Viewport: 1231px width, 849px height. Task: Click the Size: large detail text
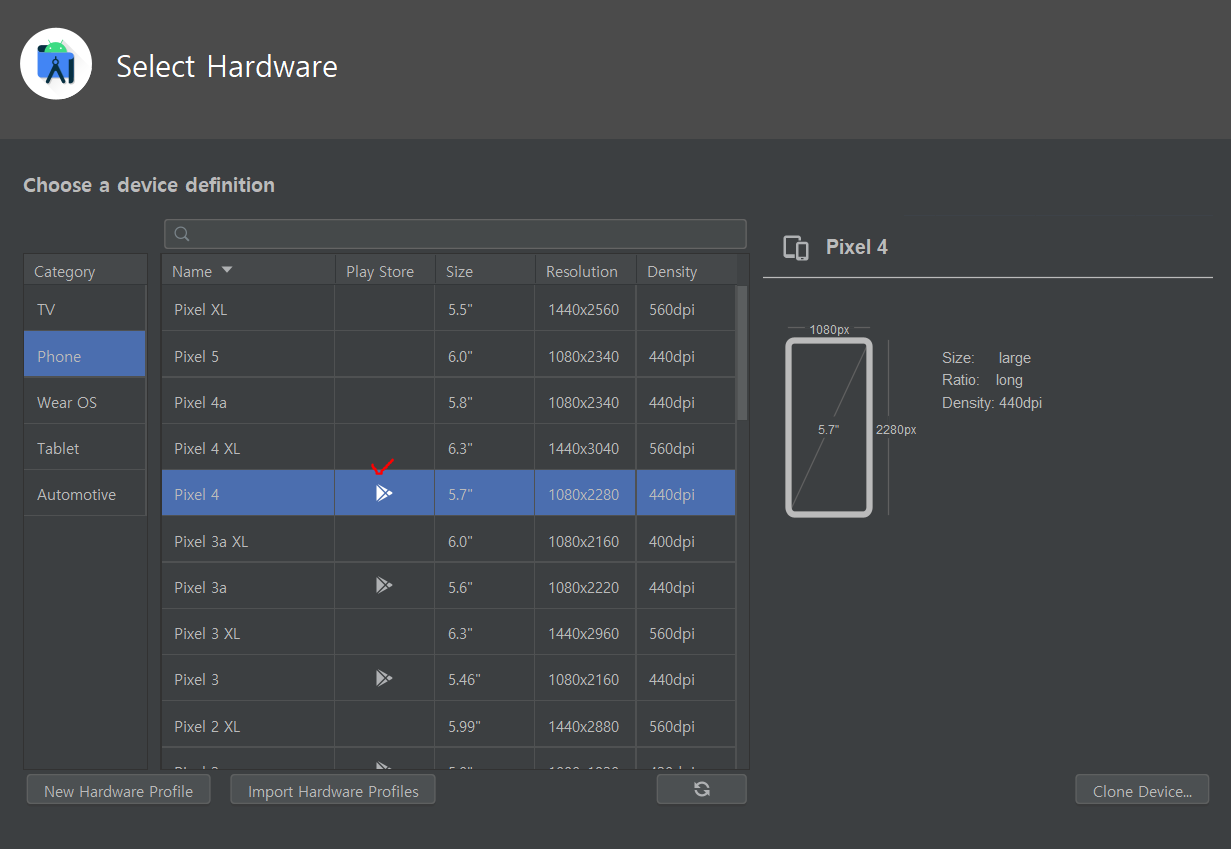click(x=986, y=358)
